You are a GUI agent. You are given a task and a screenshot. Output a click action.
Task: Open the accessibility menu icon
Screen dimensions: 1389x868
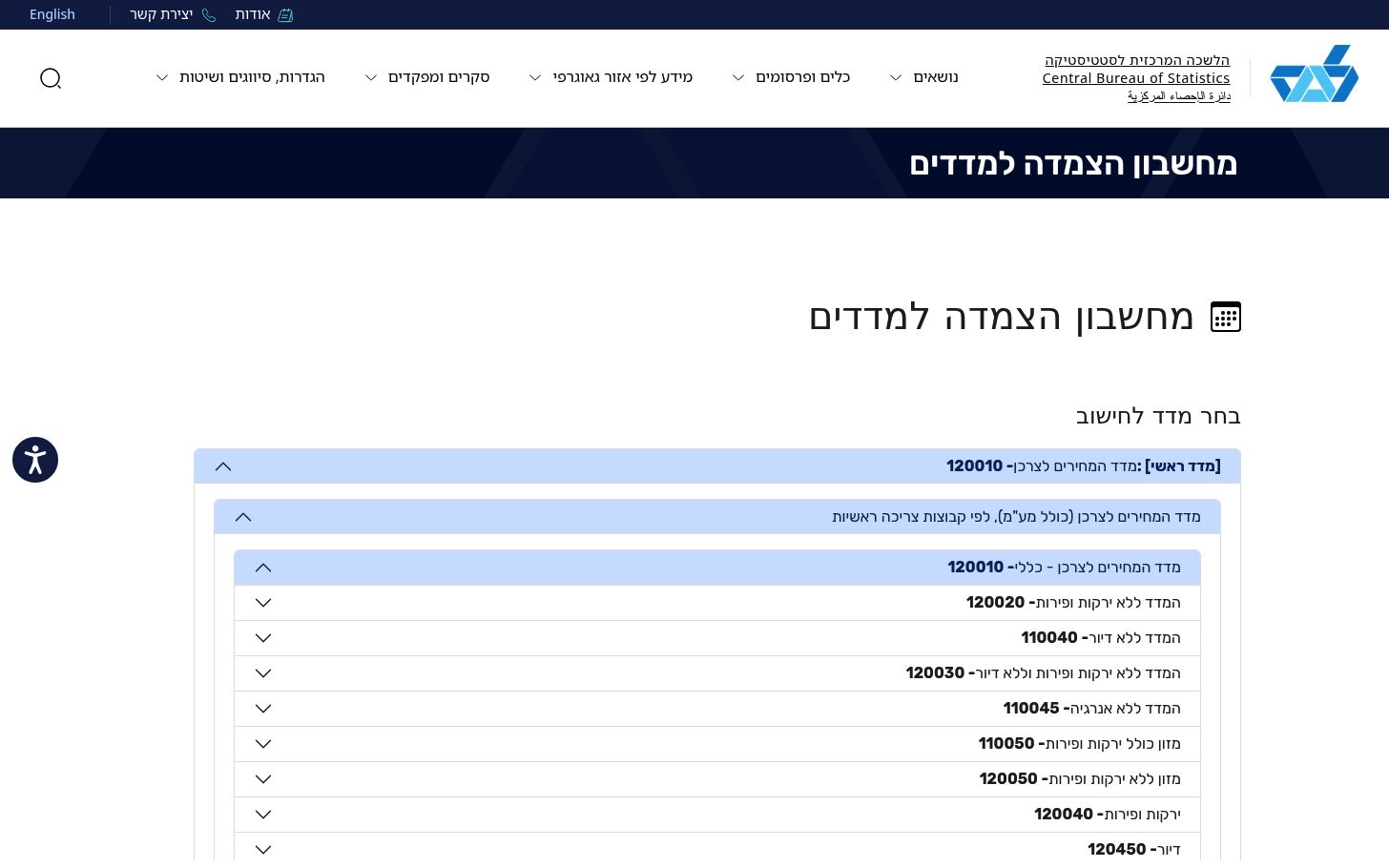35,460
